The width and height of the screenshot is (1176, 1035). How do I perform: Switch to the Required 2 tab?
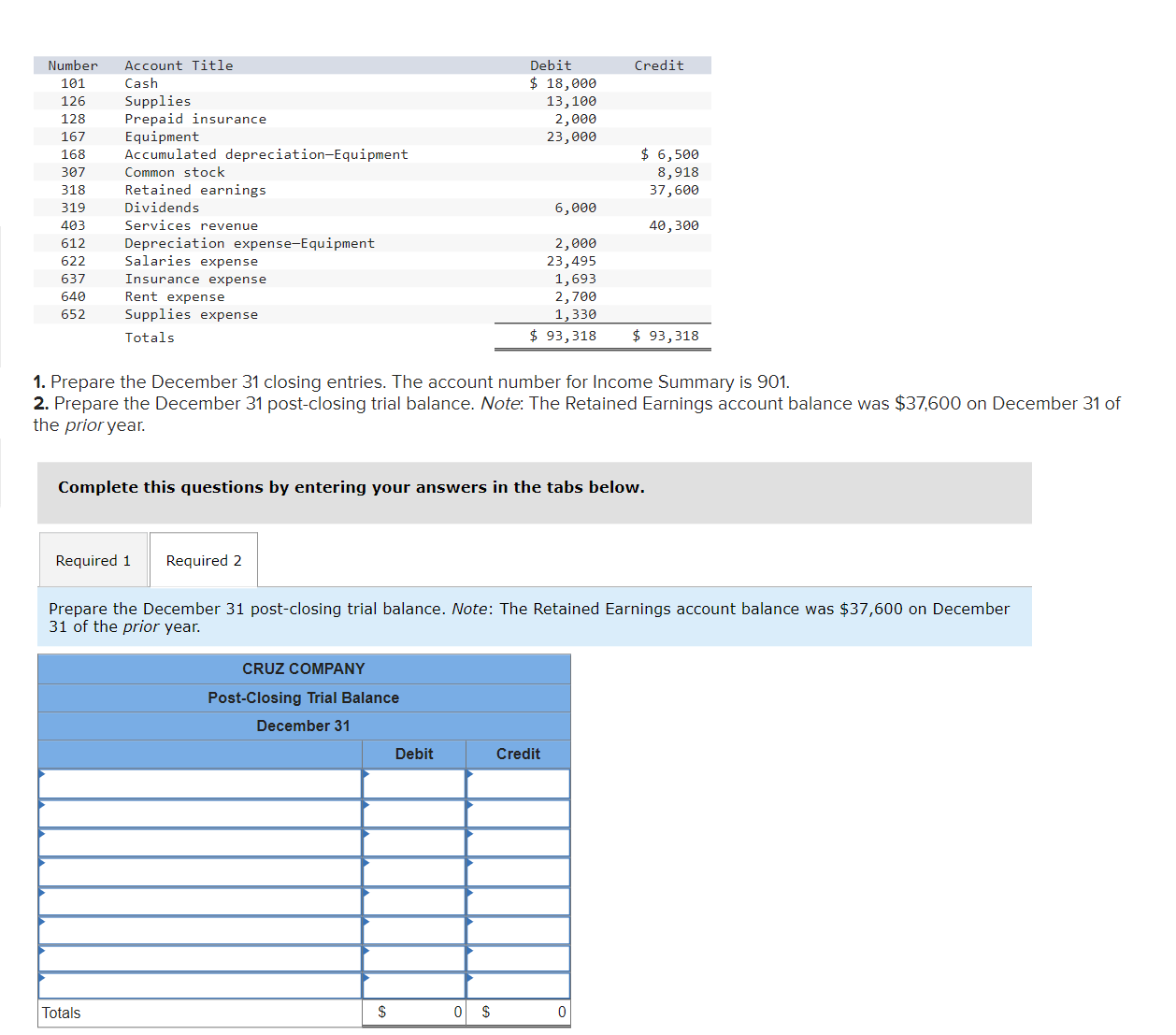pyautogui.click(x=203, y=560)
